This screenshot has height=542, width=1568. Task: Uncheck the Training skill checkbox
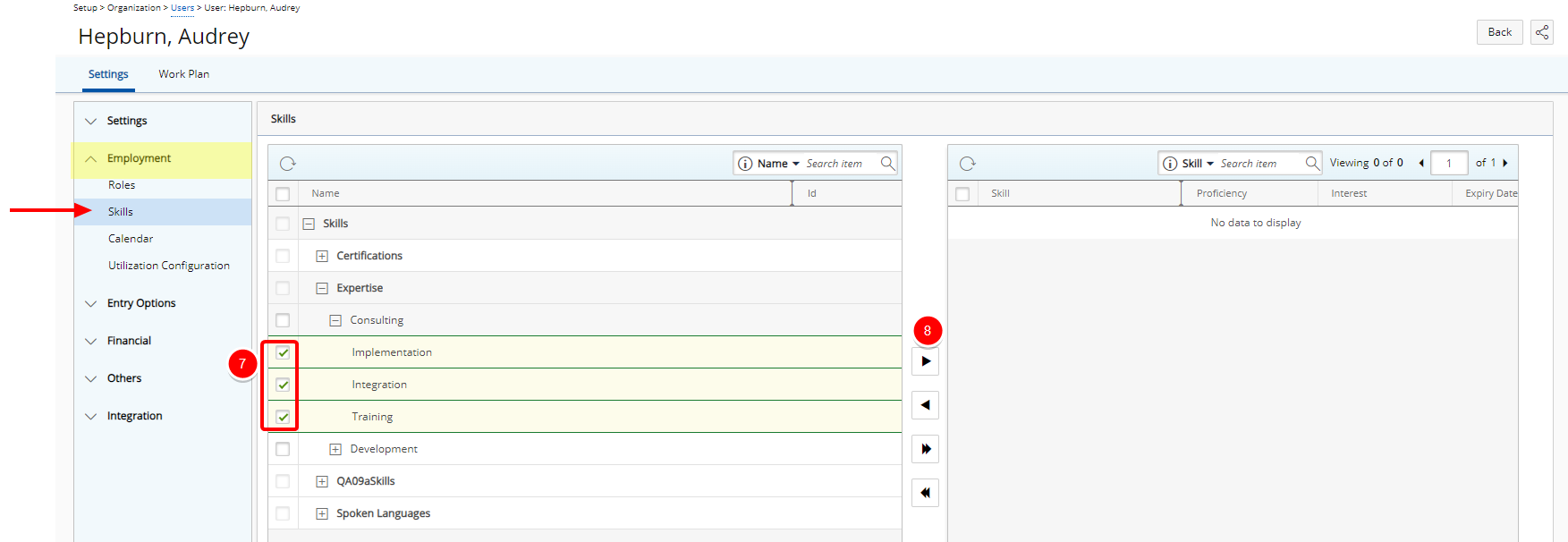pos(283,417)
